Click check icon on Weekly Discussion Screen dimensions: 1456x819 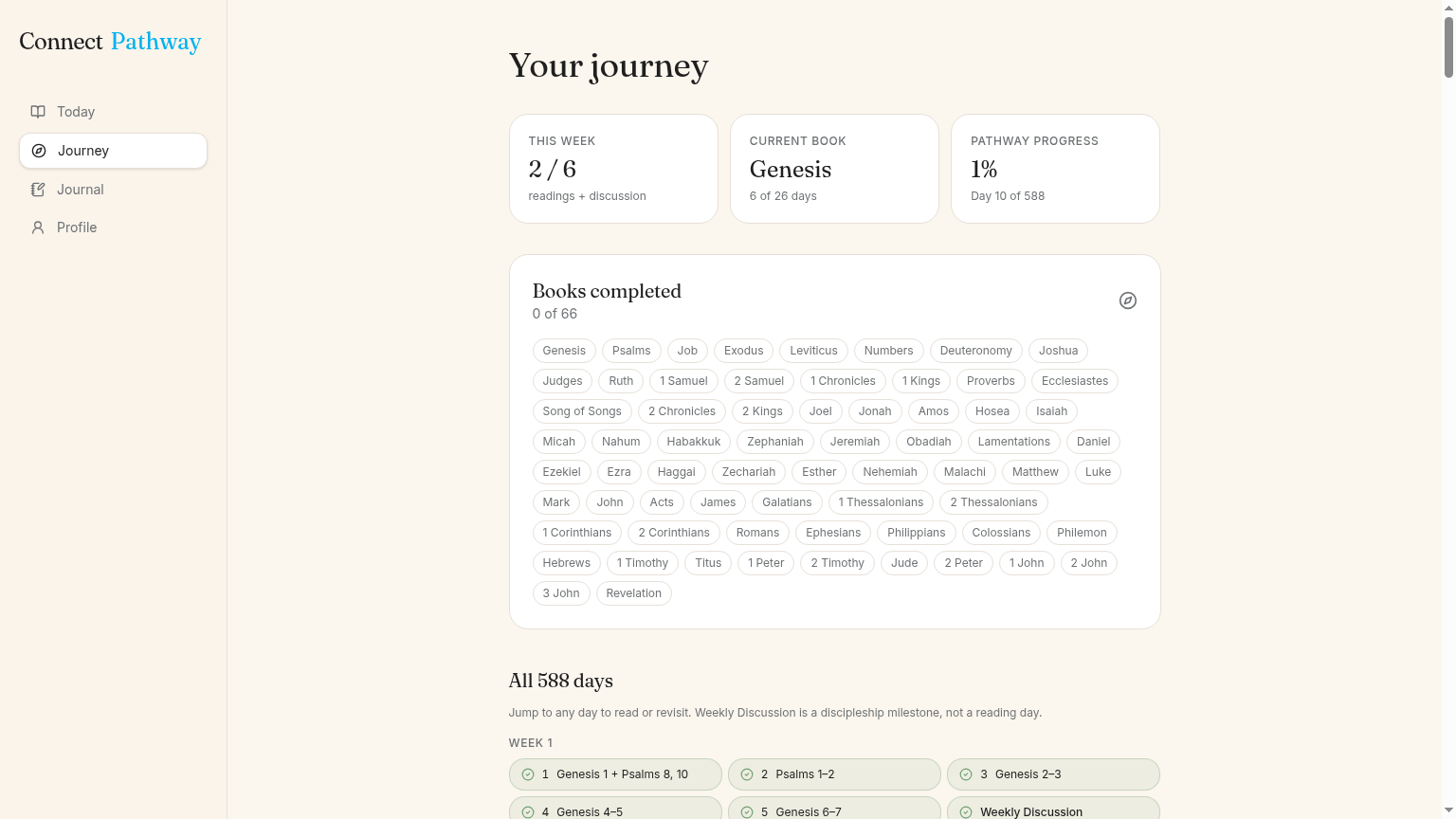(x=966, y=812)
